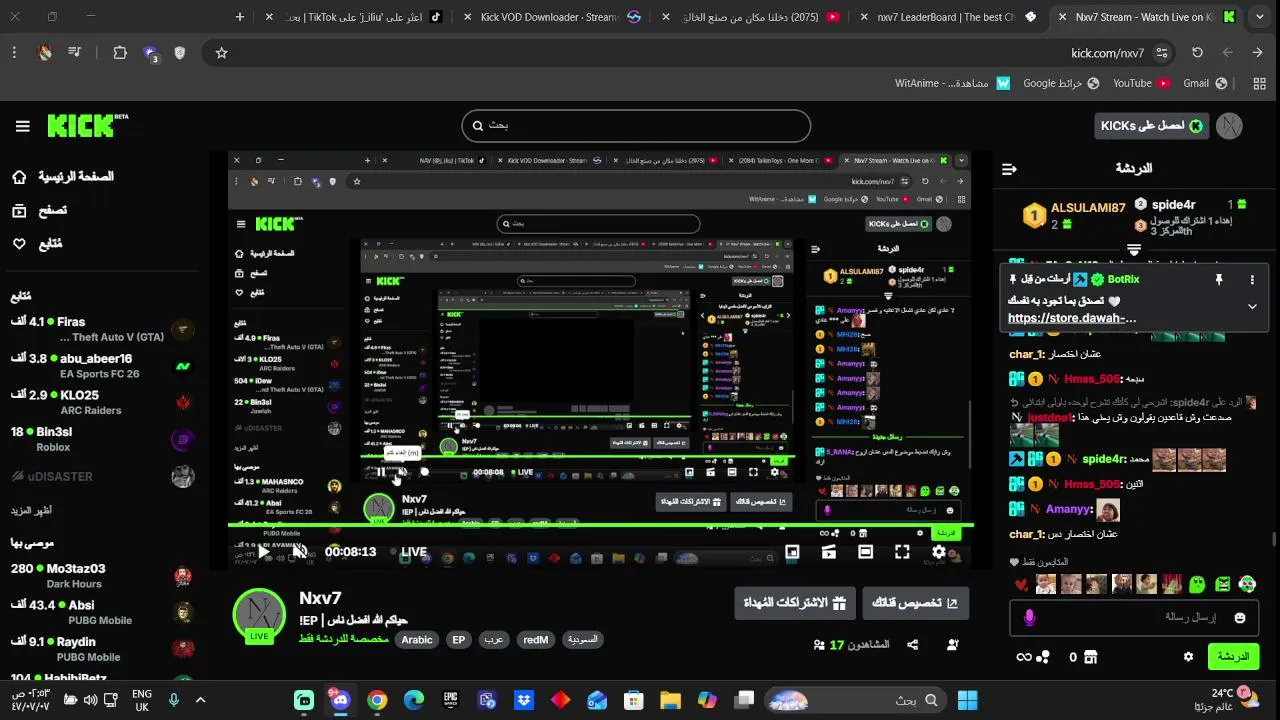Open the store.dawah link in the pinned message
The image size is (1280, 720).
(x=1072, y=318)
